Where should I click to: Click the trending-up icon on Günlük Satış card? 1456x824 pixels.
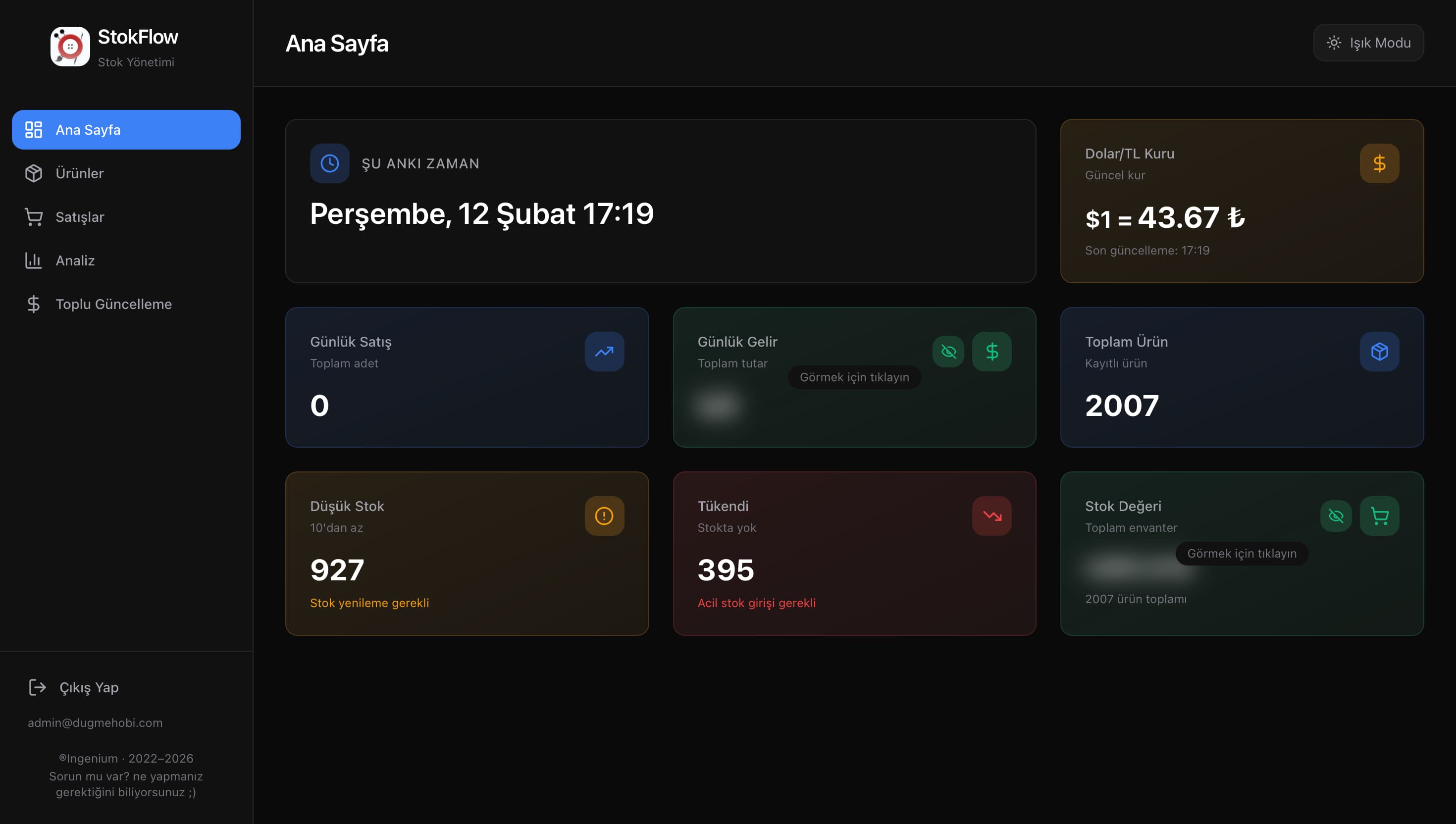click(604, 352)
